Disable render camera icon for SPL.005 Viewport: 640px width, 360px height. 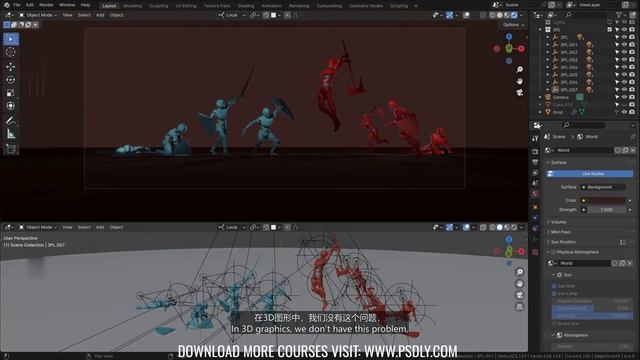click(632, 75)
